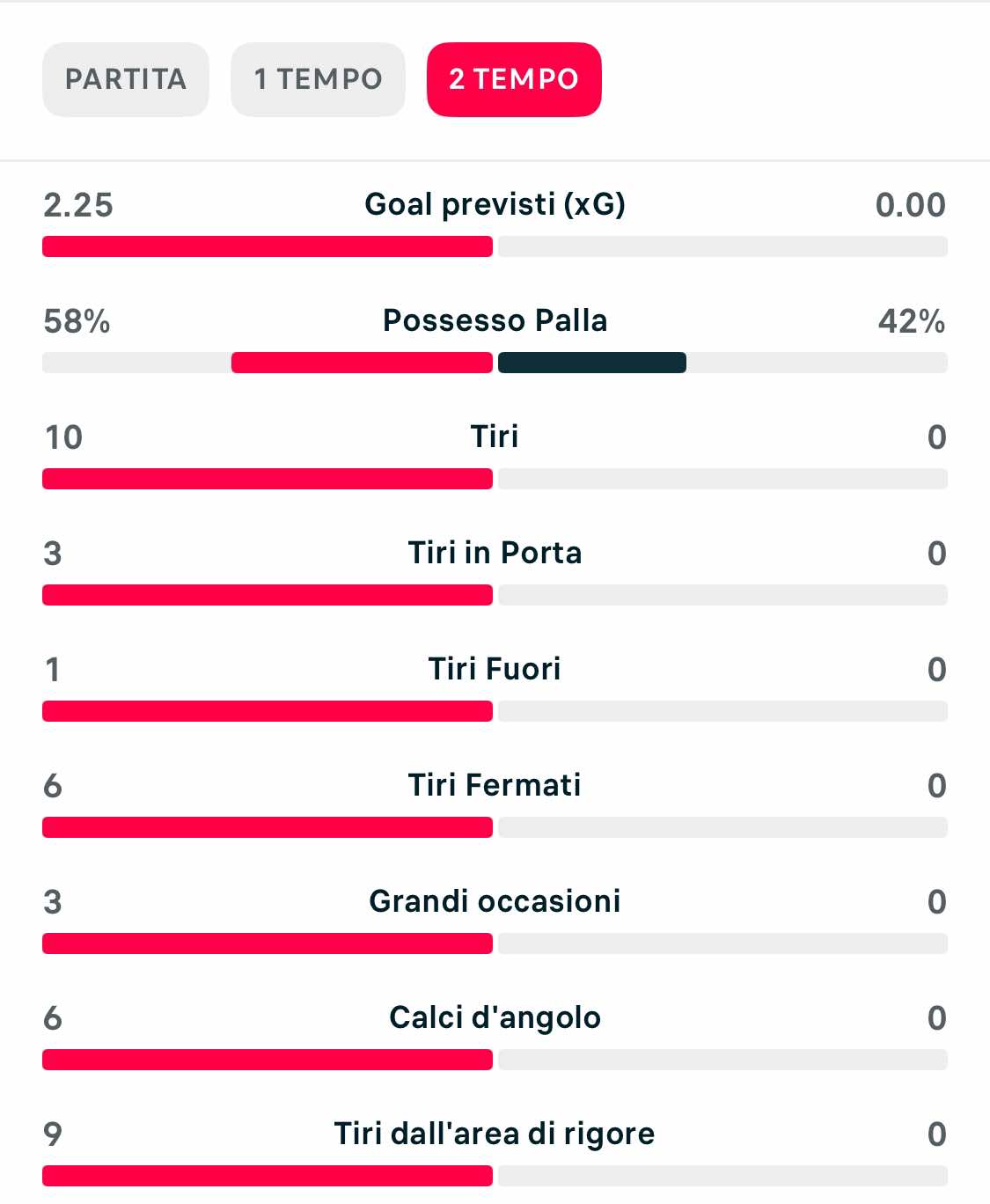990x1204 pixels.
Task: Select the Tiri Fermati label
Action: (x=495, y=785)
